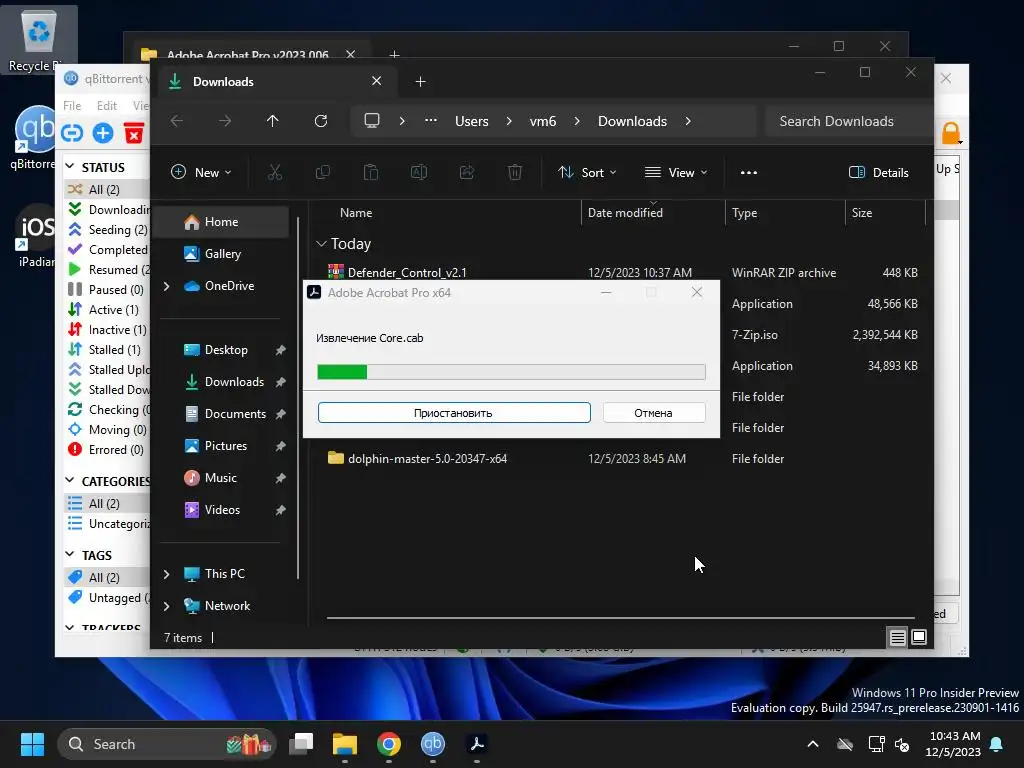Click the Rename icon in toolbar
This screenshot has width=1024, height=768.
[x=419, y=172]
